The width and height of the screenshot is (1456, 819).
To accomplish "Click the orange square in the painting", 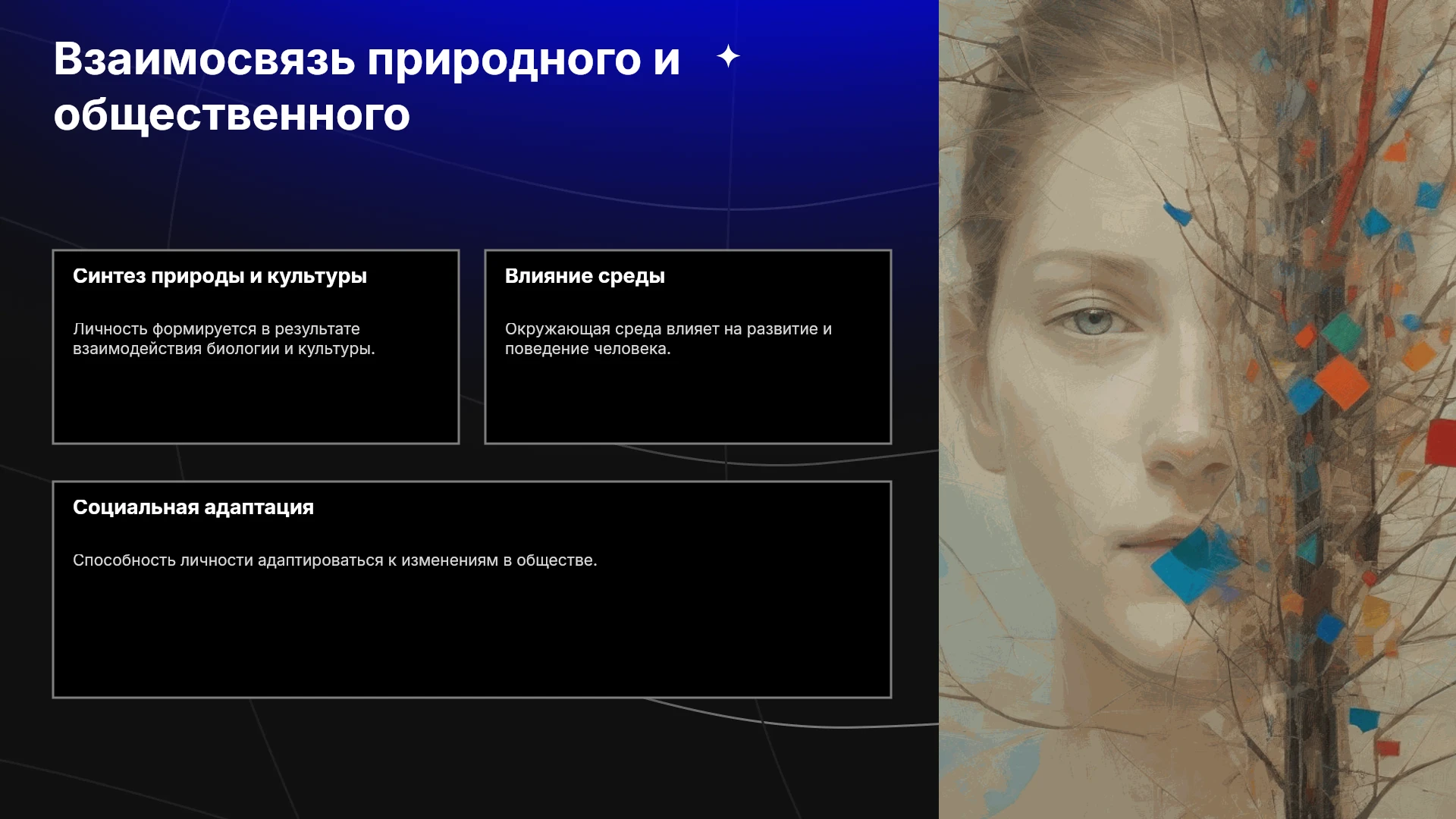I will 1341,381.
